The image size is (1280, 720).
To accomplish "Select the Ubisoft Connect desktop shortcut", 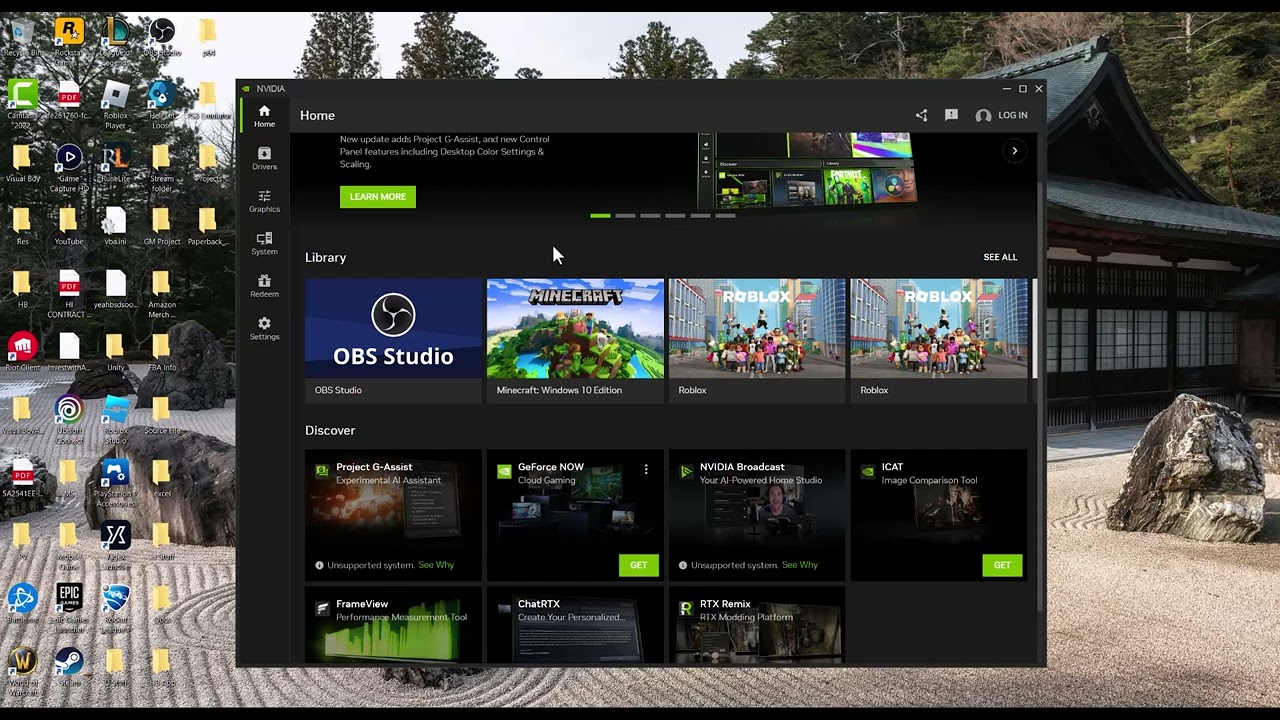I will click(x=69, y=419).
